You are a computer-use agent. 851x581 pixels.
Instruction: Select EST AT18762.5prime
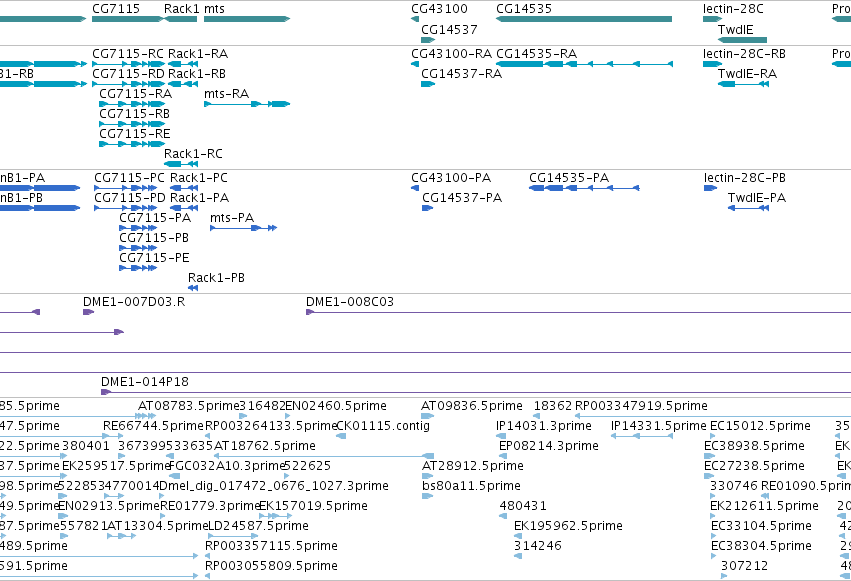265,446
